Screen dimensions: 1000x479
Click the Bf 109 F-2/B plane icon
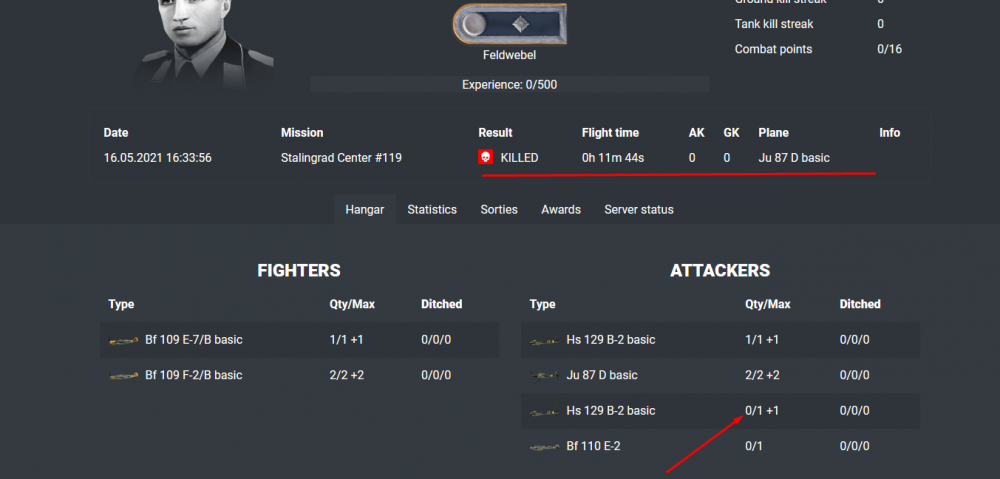124,376
